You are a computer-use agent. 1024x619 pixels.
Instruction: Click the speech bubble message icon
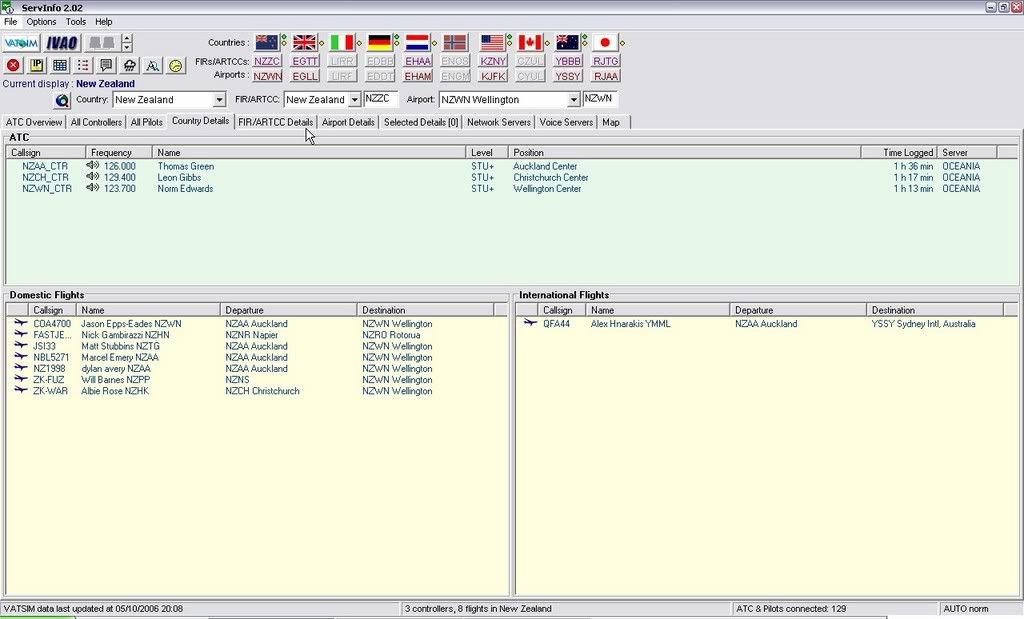106,66
